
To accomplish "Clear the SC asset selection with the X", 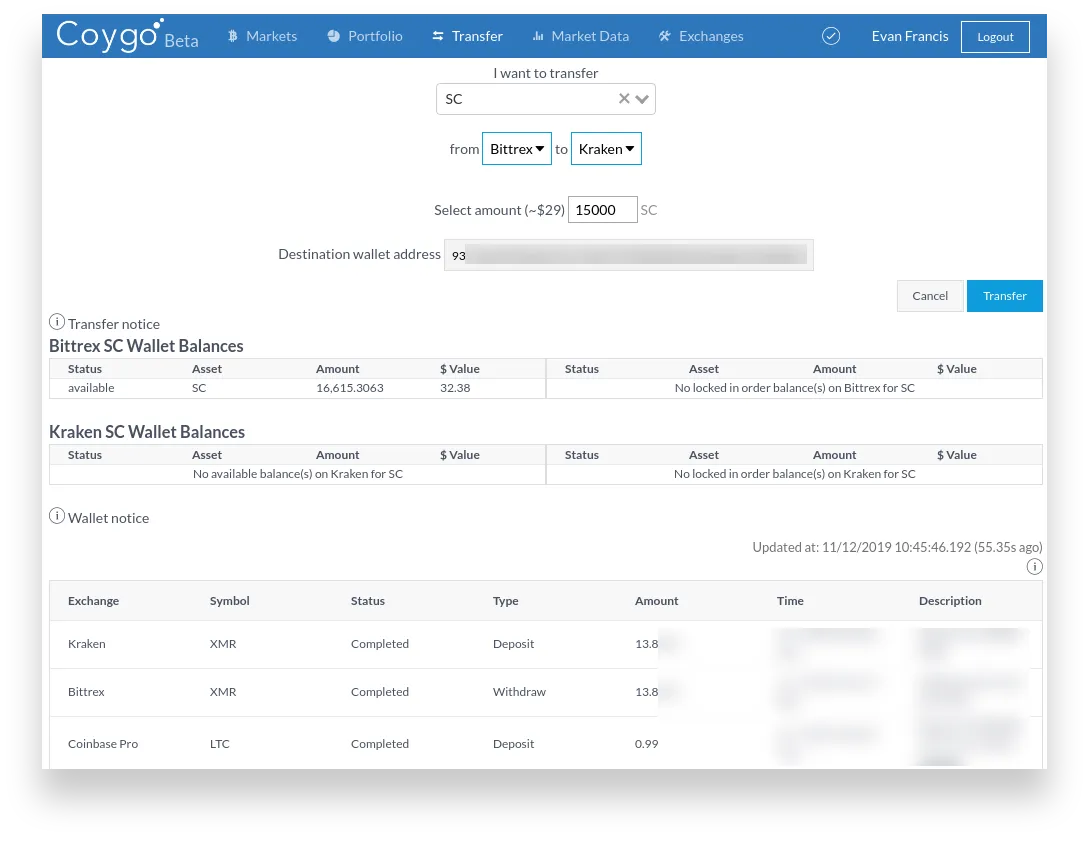I will tap(624, 99).
